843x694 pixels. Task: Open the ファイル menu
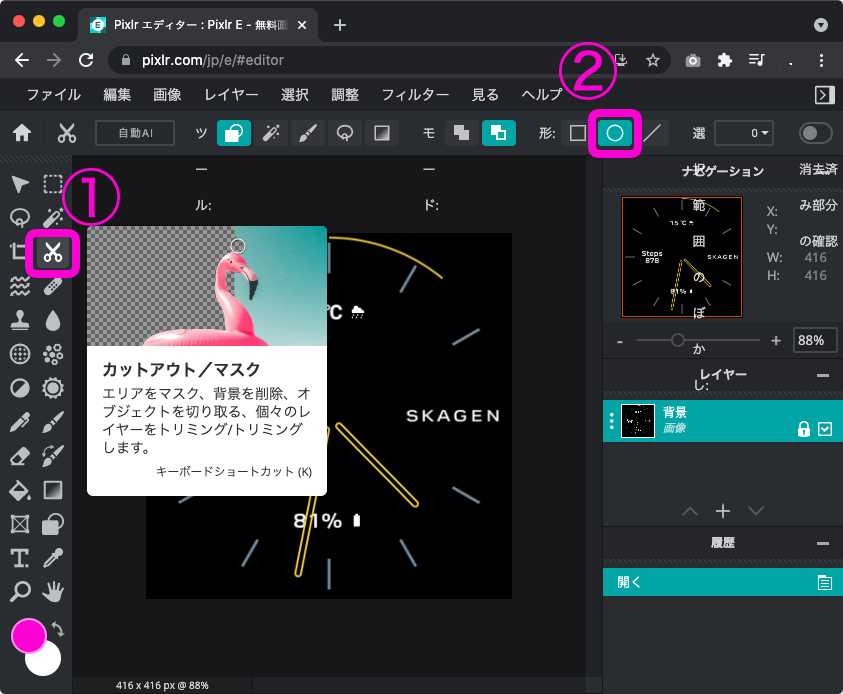54,95
